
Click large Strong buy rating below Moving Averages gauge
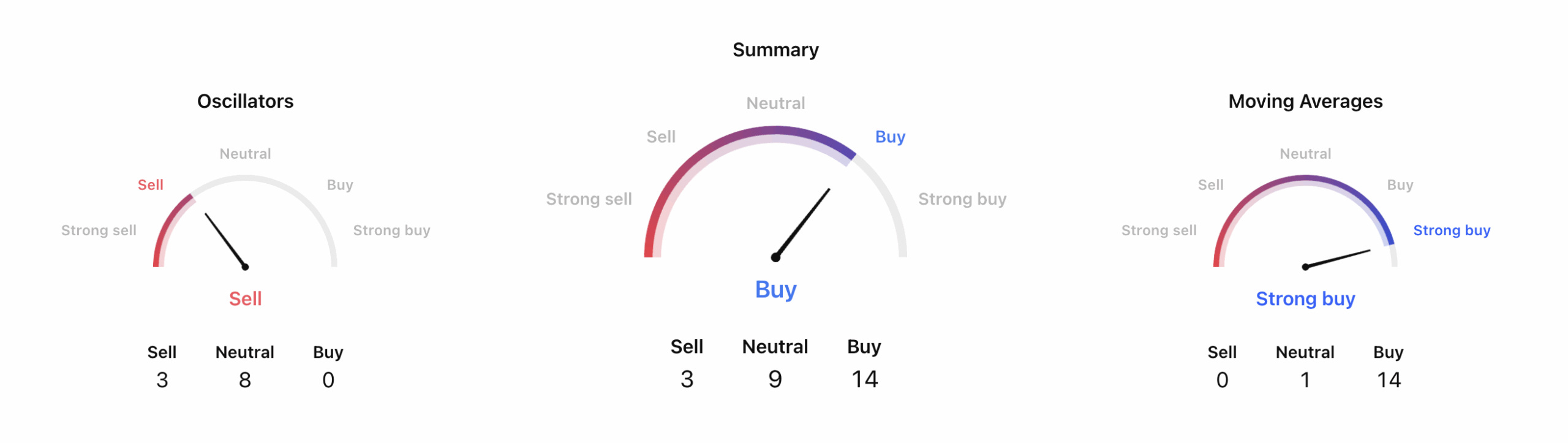[x=1305, y=299]
